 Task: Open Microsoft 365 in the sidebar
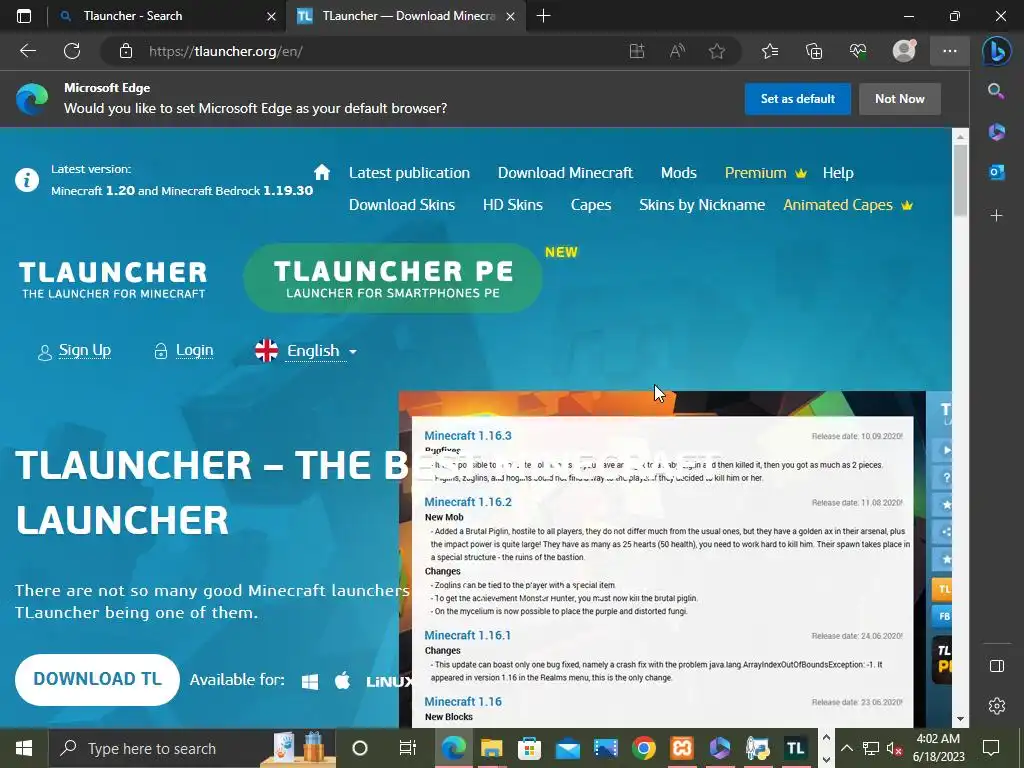pyautogui.click(x=997, y=132)
